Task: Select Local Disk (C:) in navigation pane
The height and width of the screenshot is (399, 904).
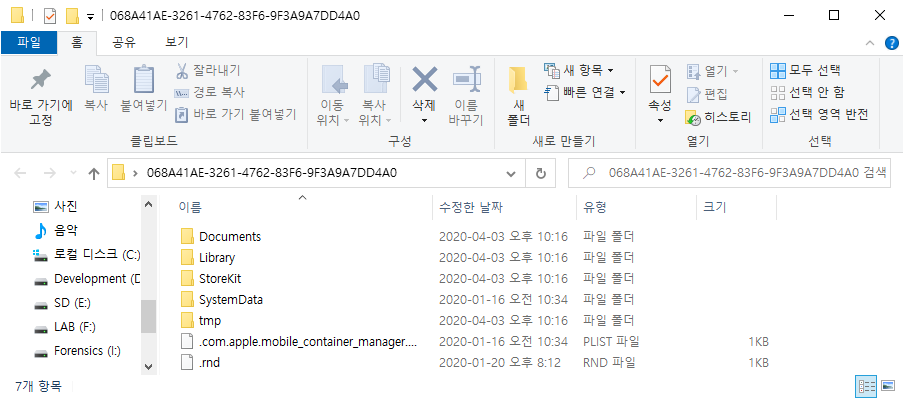Action: pos(86,254)
